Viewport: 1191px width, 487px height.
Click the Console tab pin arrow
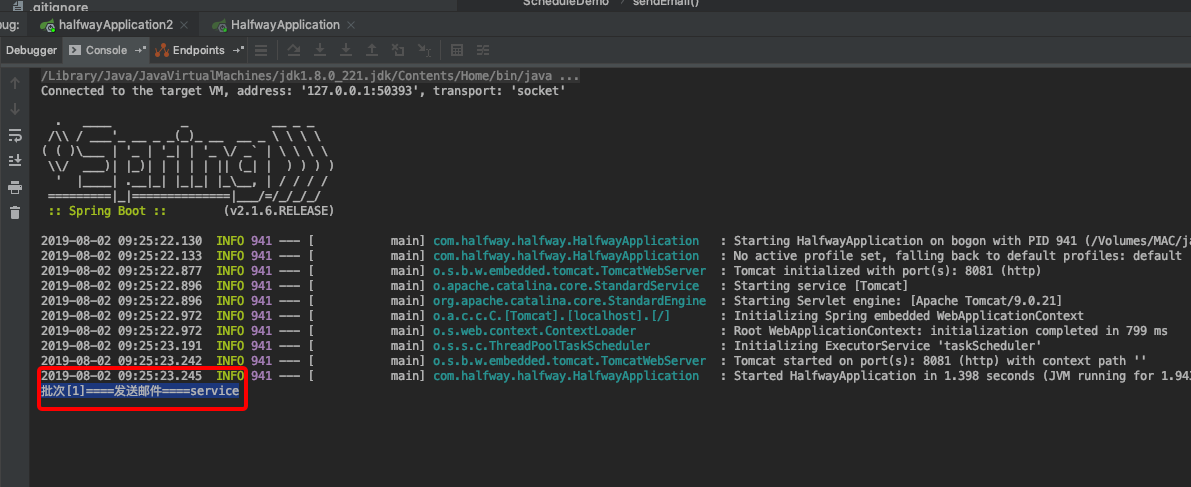point(139,50)
